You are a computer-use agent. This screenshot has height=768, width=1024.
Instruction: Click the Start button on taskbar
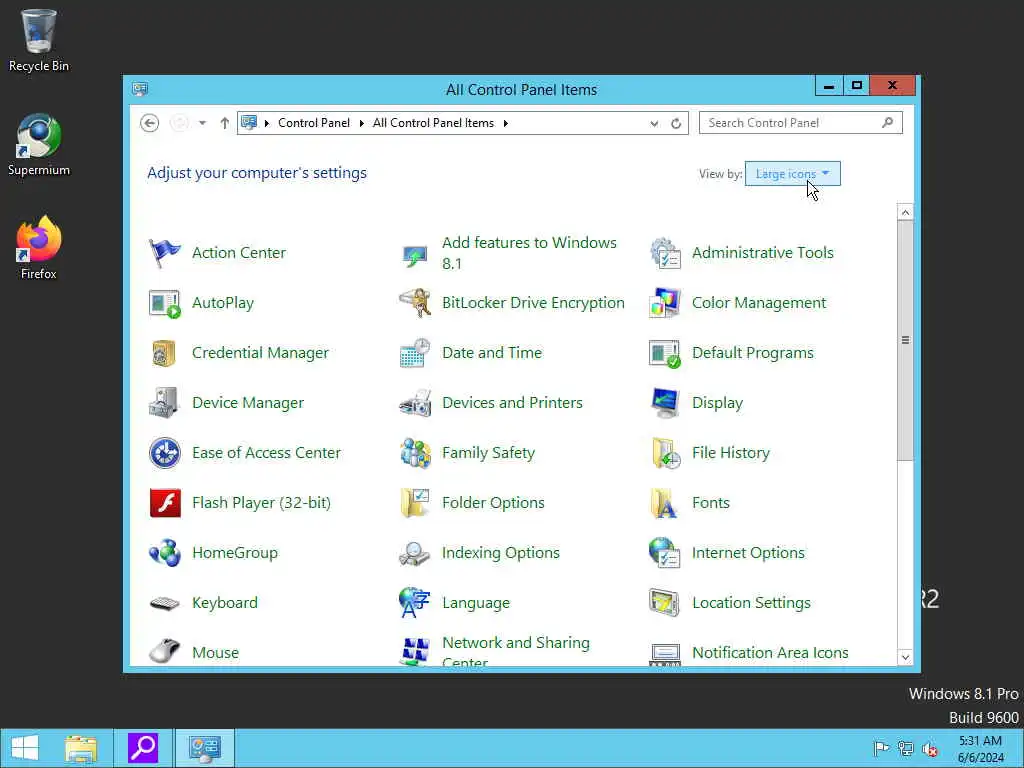point(25,748)
